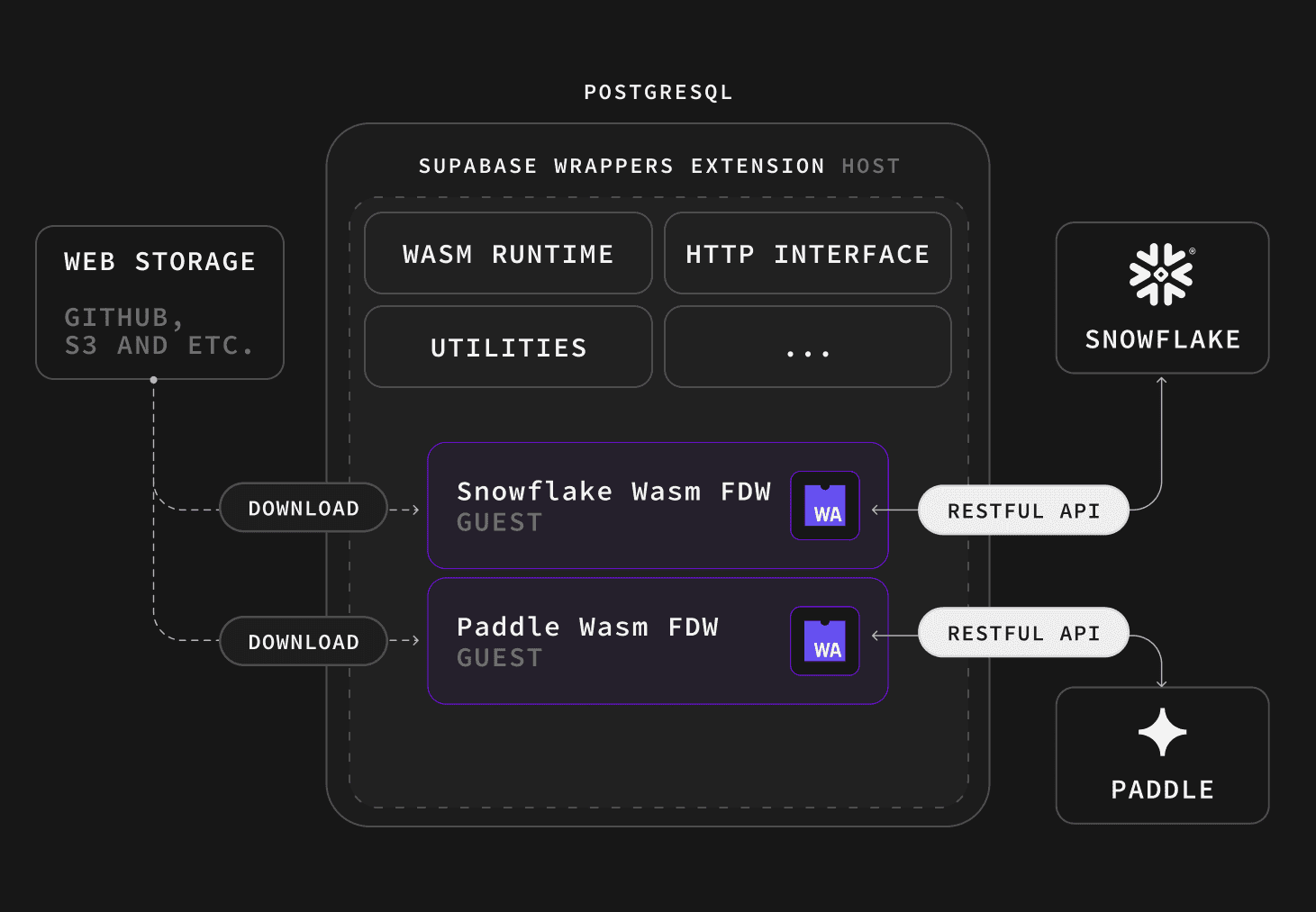Expand the WEB STORAGE card
The height and width of the screenshot is (912, 1316).
[159, 302]
